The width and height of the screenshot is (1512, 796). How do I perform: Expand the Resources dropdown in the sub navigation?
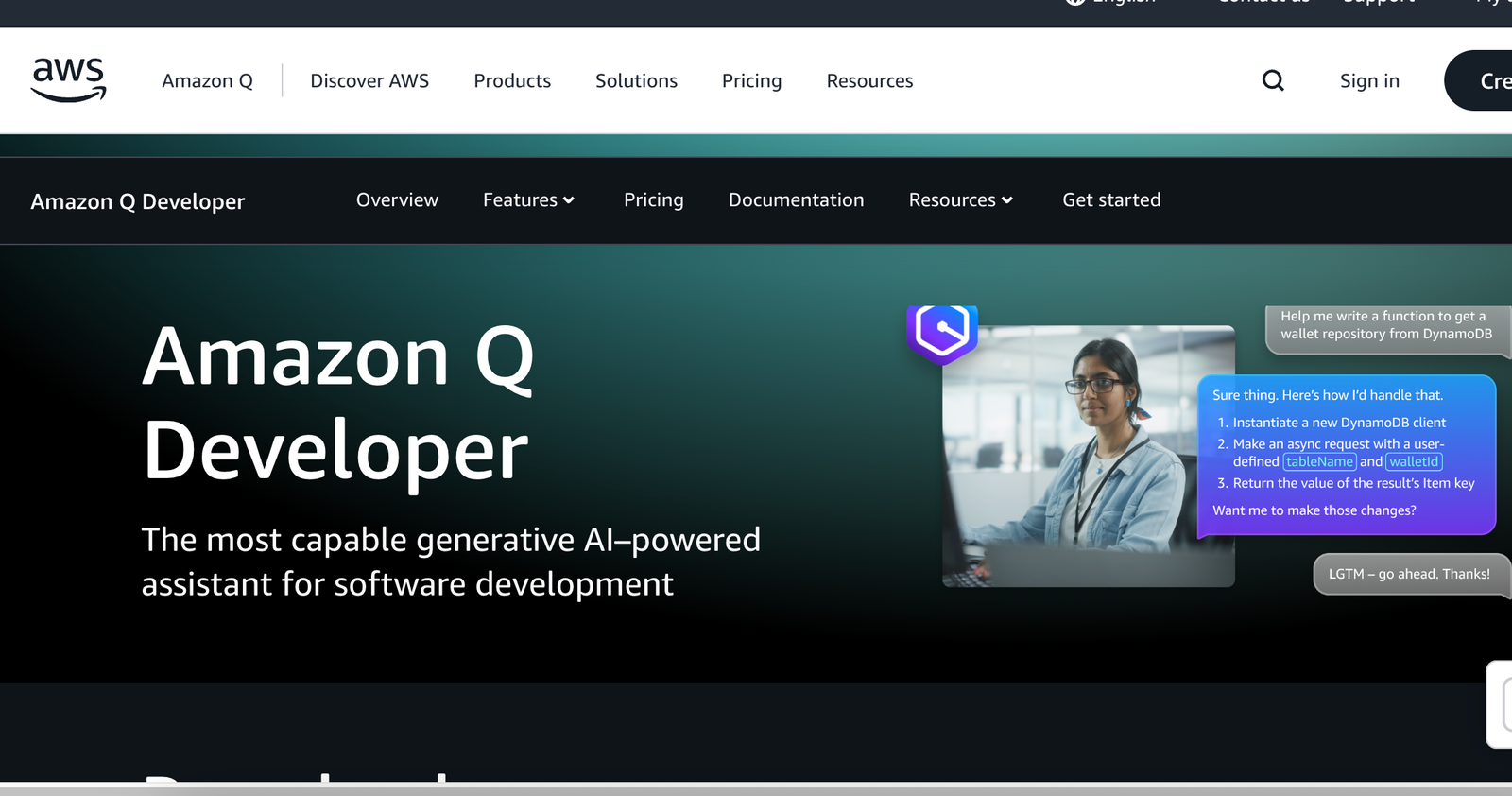[960, 199]
